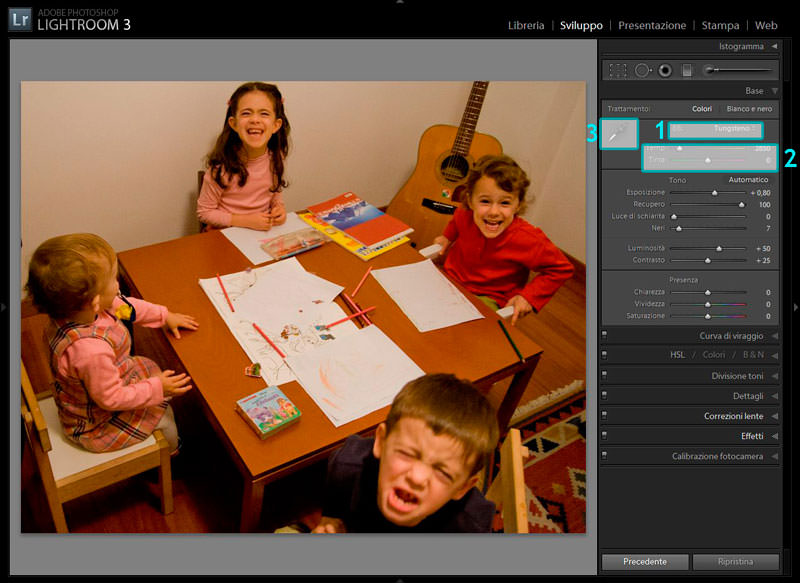Choose the Red eye correction tool
This screenshot has width=800, height=583.
(x=664, y=70)
